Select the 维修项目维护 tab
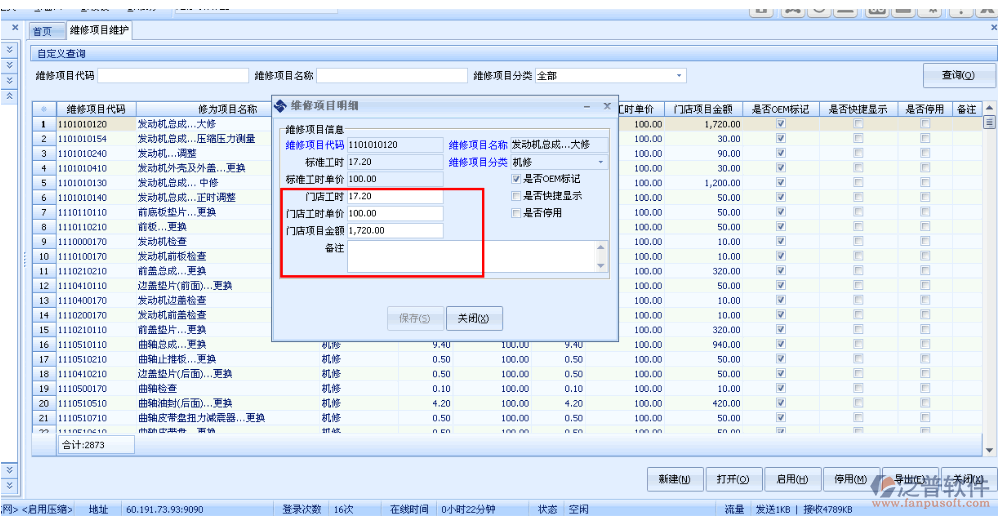The width and height of the screenshot is (1000, 519). click(100, 31)
